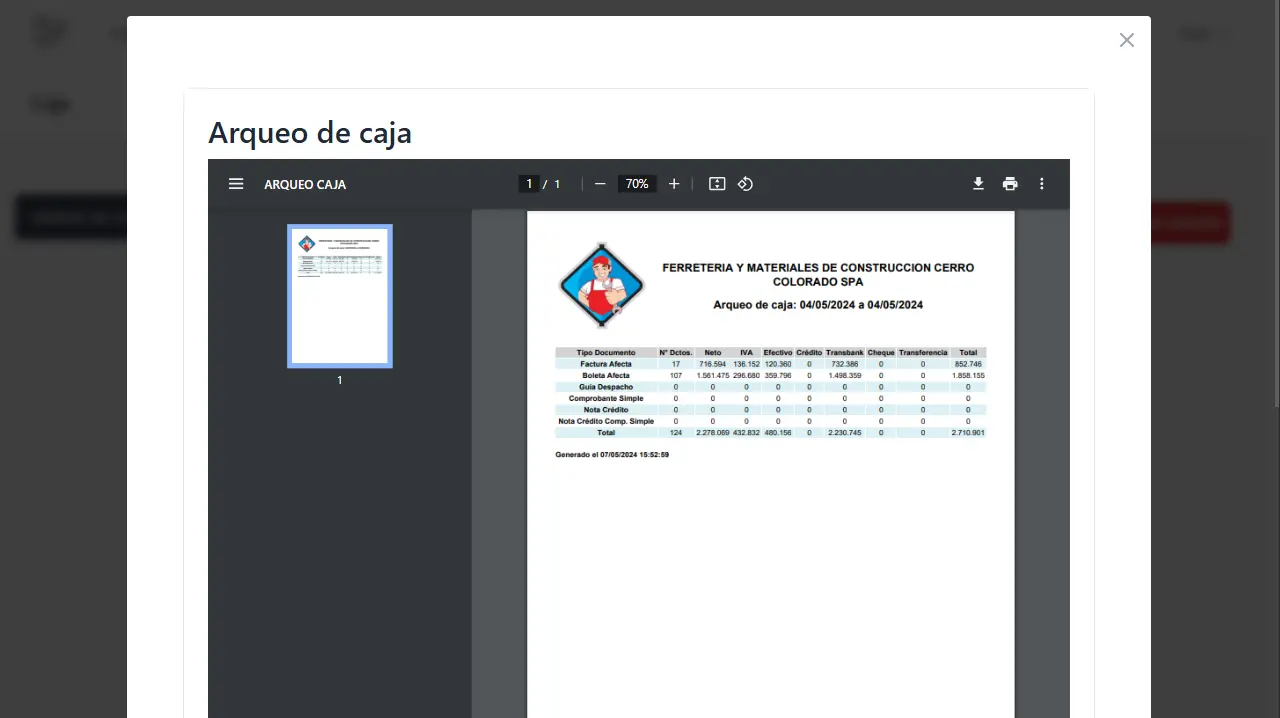Screen dimensions: 1280x718
Task: Click the Boleta Afecta table row
Action: click(605, 376)
